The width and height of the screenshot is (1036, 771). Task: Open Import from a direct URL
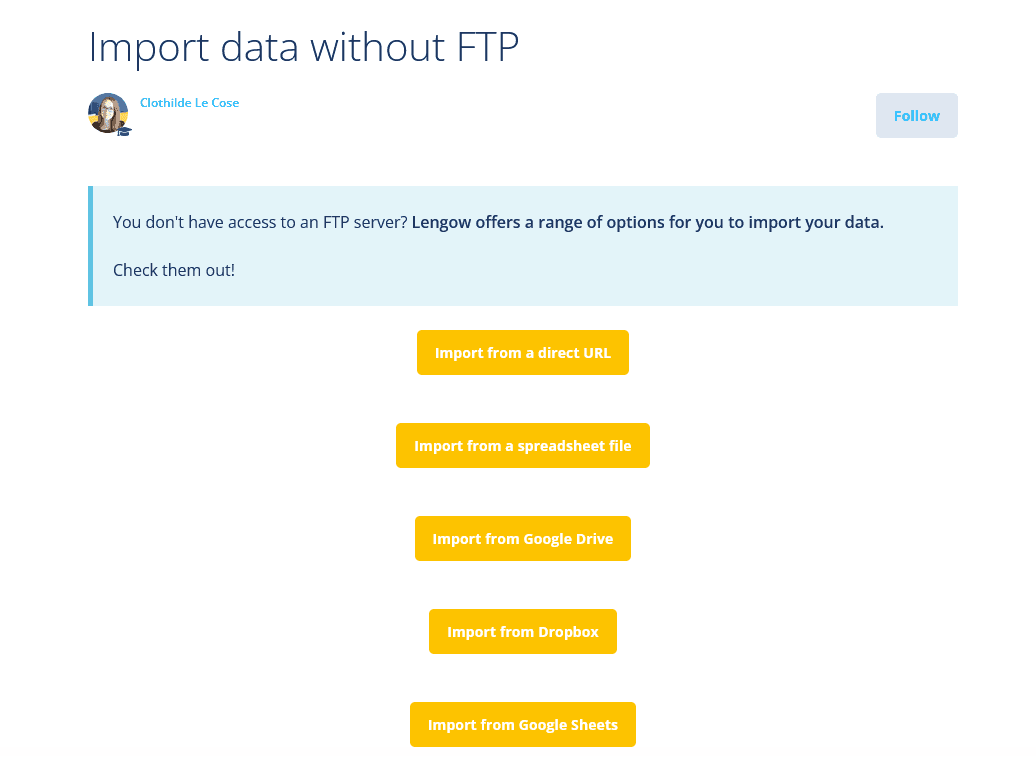pos(522,353)
